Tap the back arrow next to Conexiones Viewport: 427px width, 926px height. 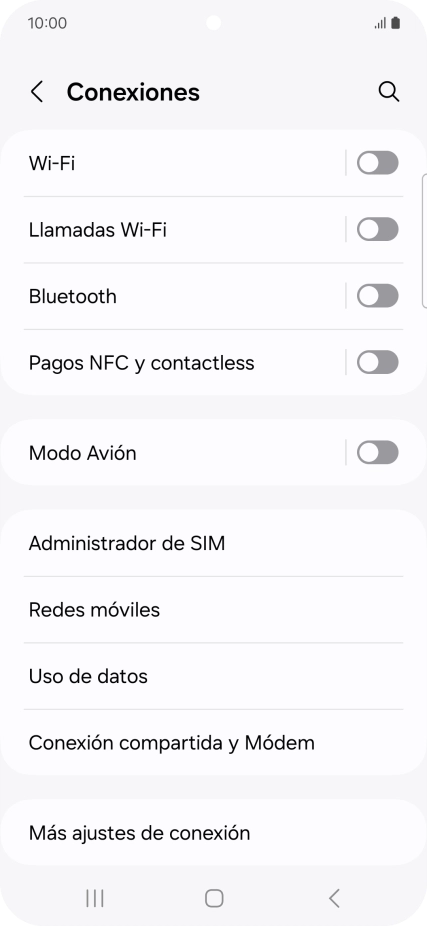pyautogui.click(x=37, y=92)
